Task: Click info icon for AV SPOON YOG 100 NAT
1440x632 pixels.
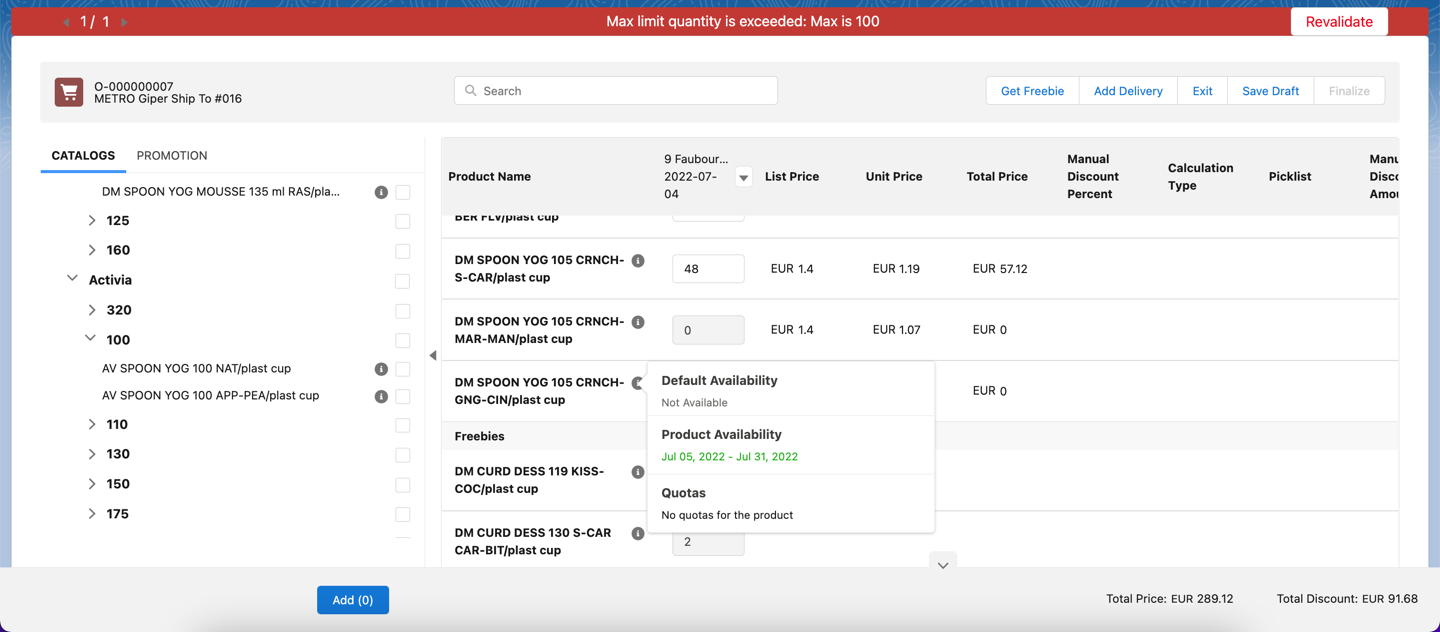Action: click(x=381, y=369)
